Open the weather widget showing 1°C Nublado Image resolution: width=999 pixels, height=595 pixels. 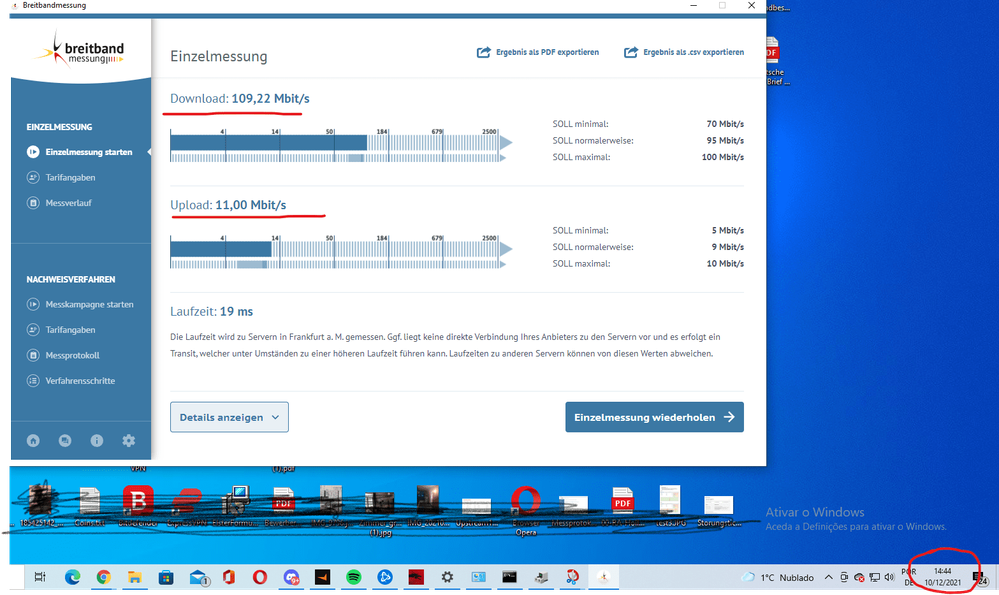pyautogui.click(x=777, y=578)
